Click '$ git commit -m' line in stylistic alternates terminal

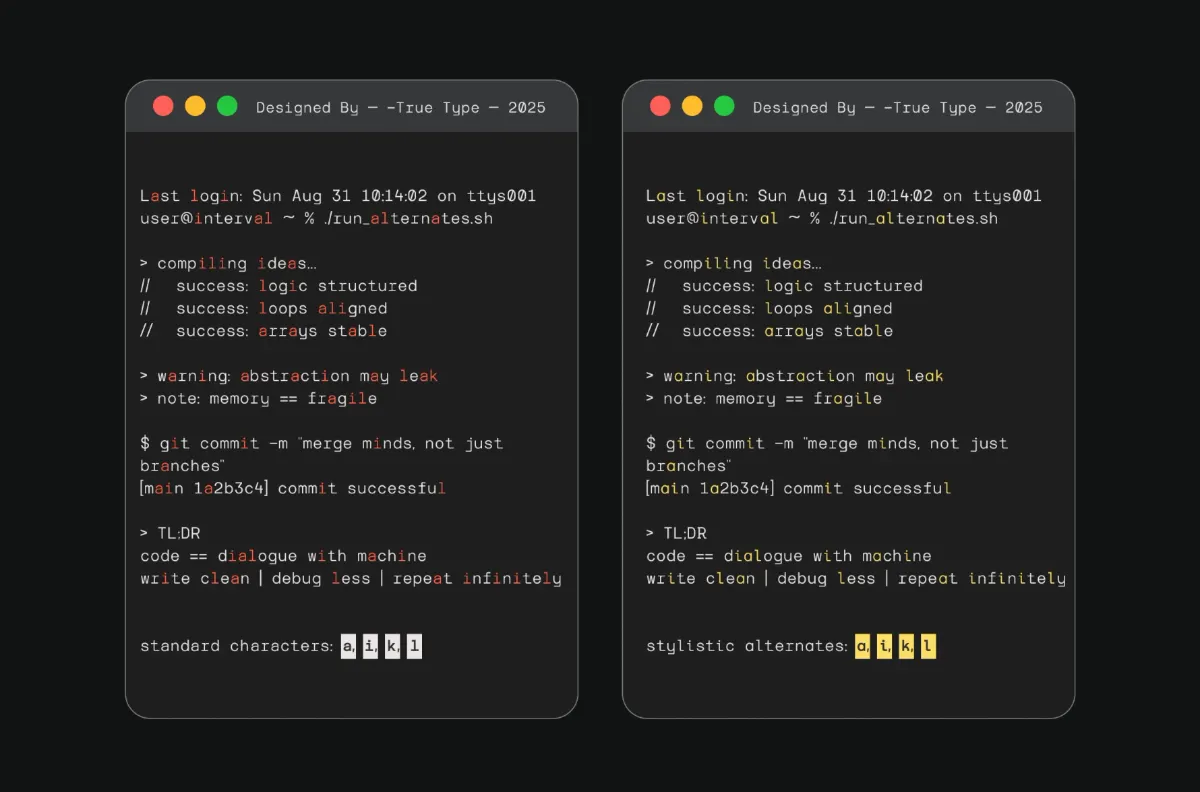tap(827, 444)
